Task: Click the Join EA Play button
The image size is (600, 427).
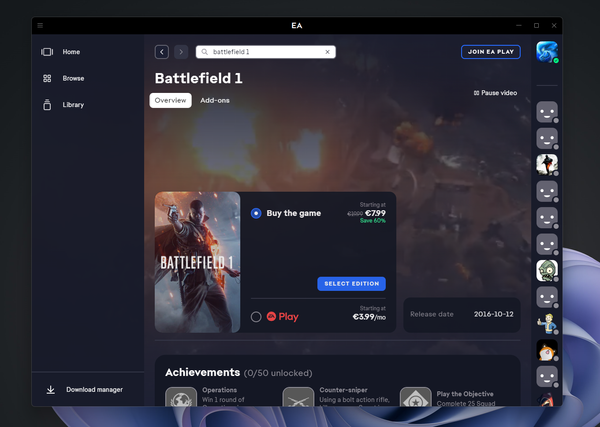Action: click(x=490, y=52)
